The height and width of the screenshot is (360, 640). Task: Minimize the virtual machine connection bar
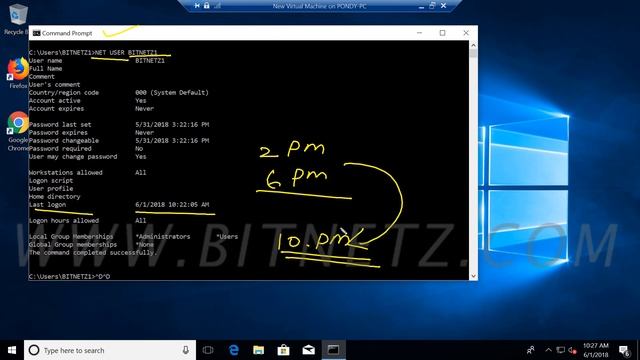(421, 6)
